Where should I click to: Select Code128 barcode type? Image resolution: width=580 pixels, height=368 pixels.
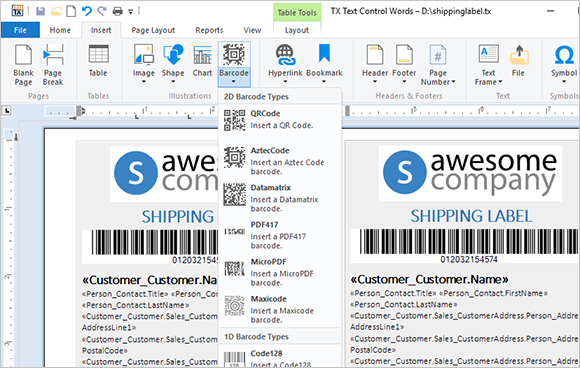[x=280, y=358]
